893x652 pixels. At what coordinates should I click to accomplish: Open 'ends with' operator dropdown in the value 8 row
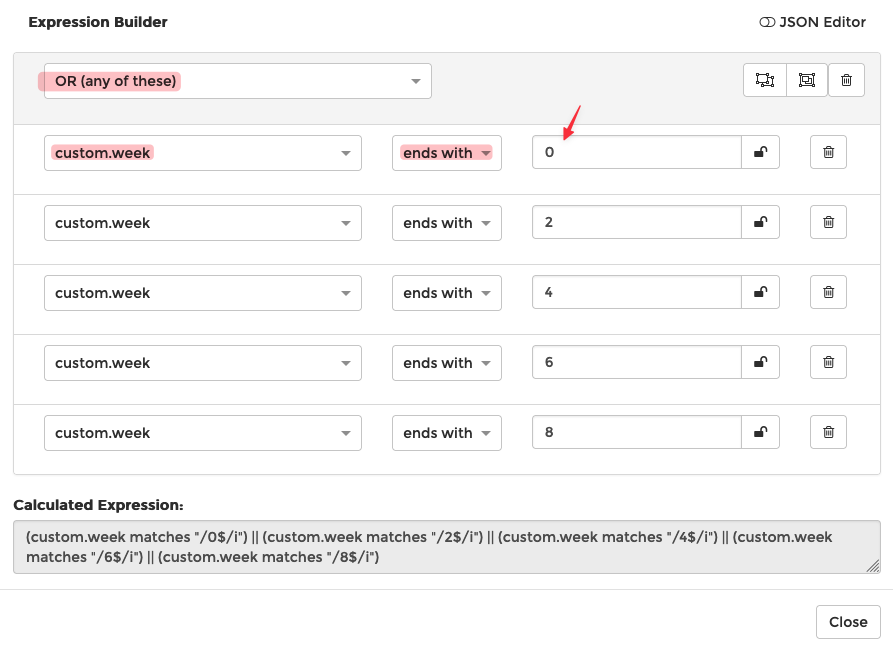446,433
